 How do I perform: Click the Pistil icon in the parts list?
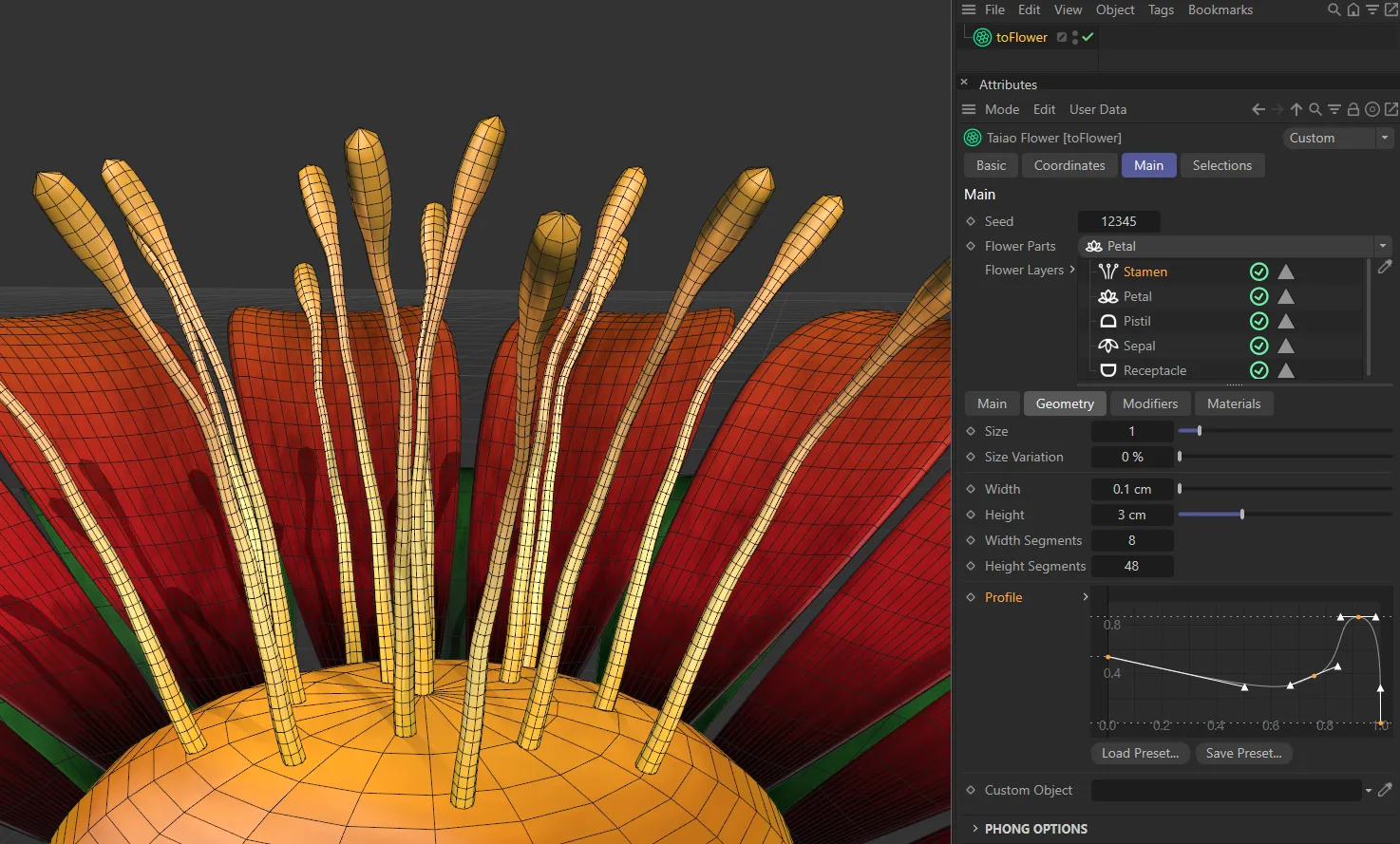click(x=1107, y=321)
